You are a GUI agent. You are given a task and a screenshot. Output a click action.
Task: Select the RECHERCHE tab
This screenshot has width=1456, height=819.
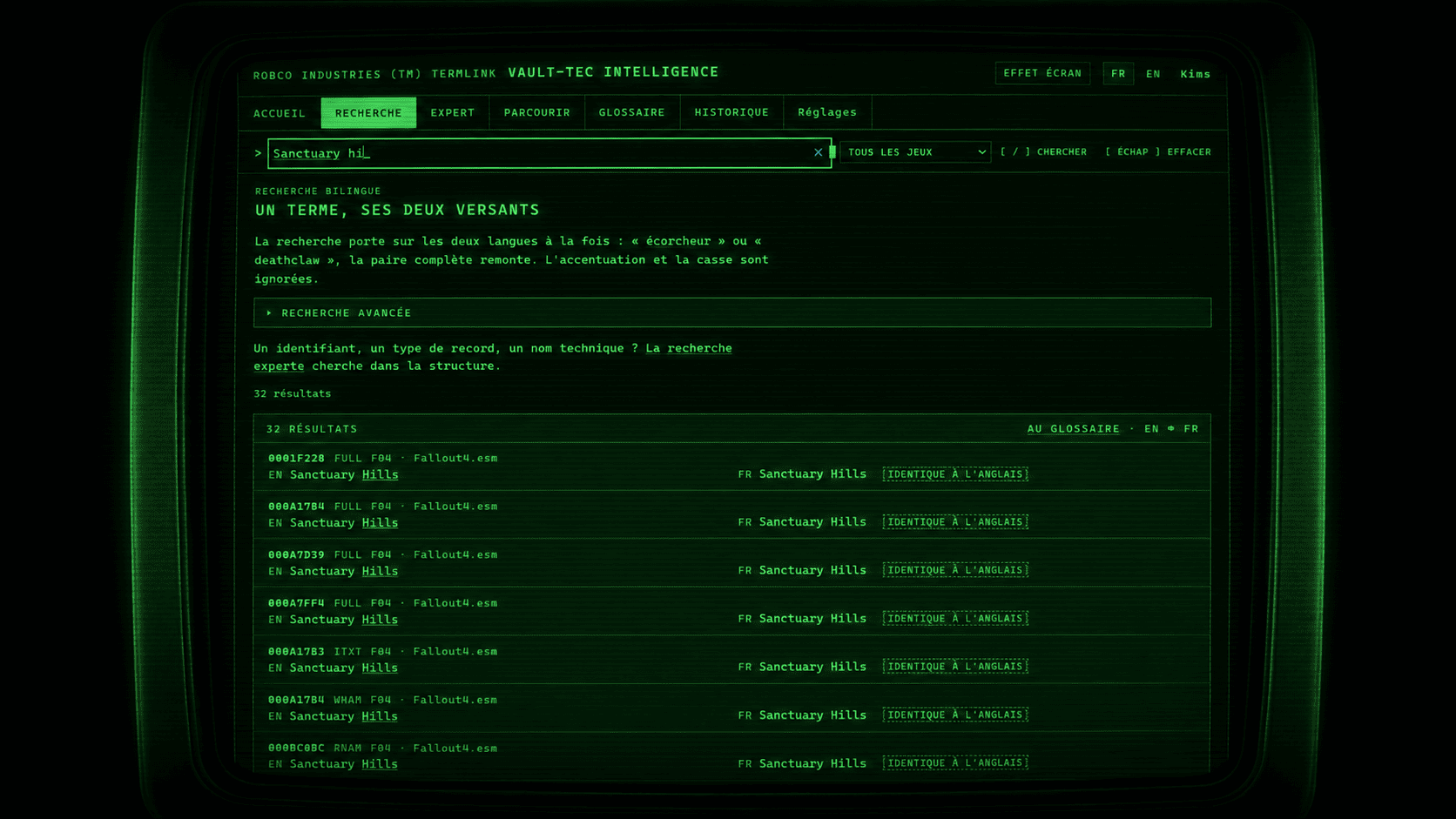tap(368, 113)
